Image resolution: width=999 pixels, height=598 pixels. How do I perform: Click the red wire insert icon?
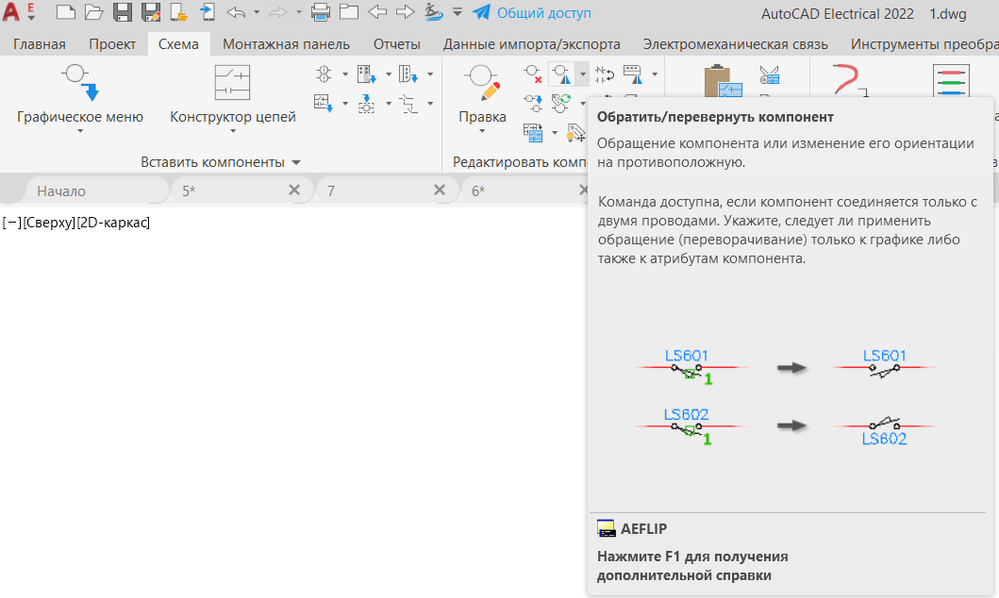(851, 80)
